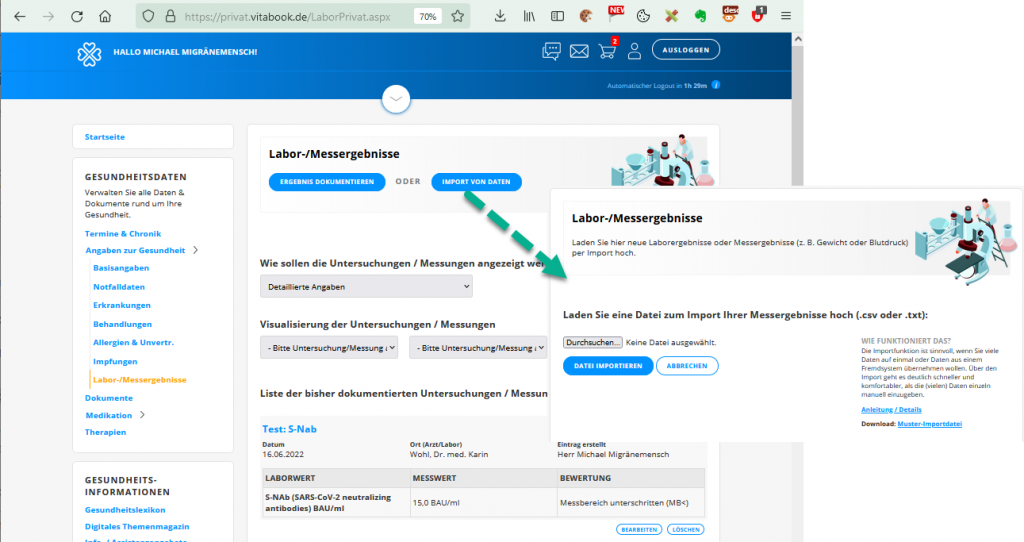Image resolution: width=1024 pixels, height=542 pixels.
Task: Click the shield tracking protection icon
Action: (x=149, y=16)
